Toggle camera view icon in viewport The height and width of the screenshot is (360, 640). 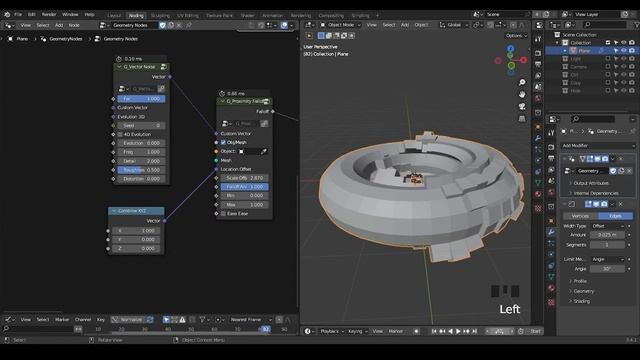pos(522,107)
